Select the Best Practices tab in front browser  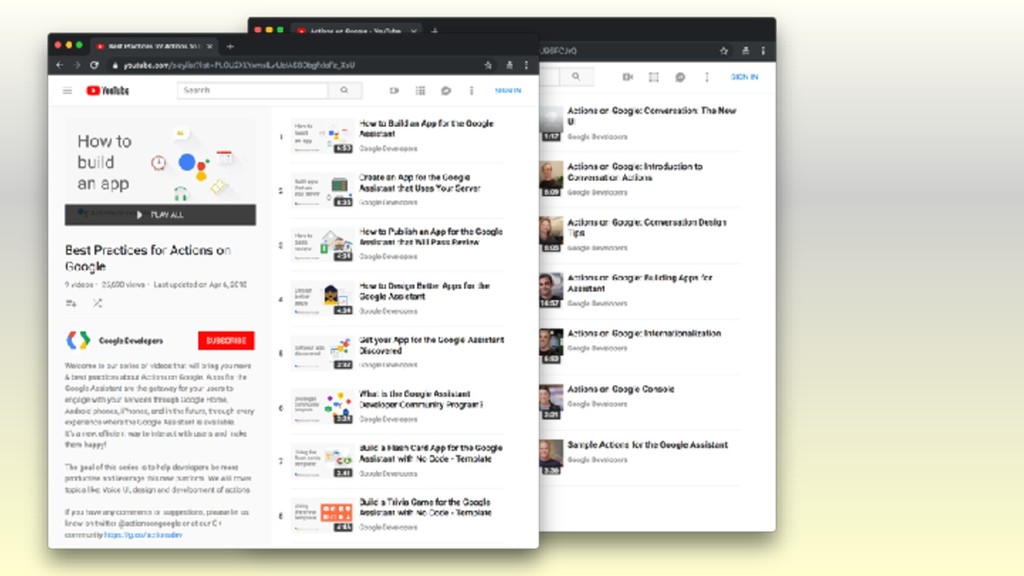(x=154, y=46)
